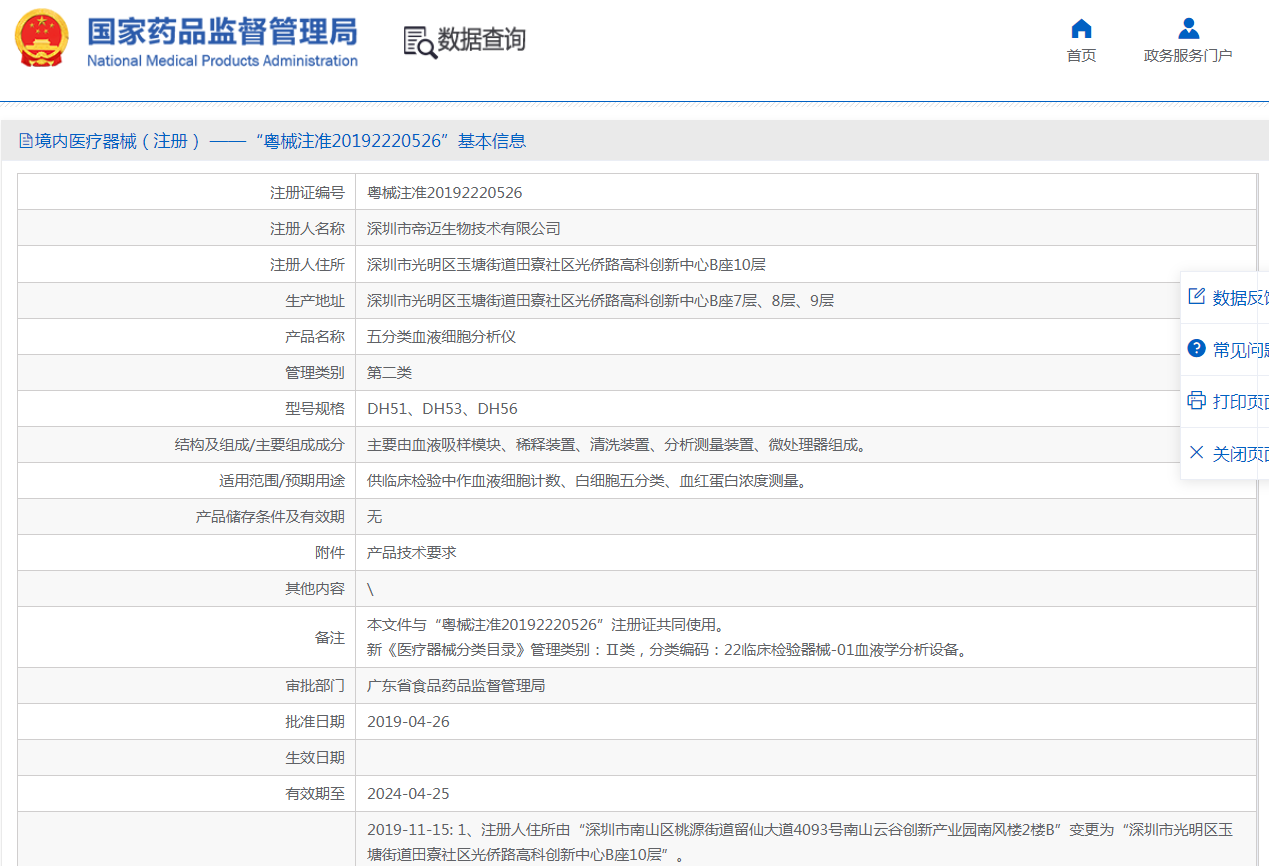Click the 注册证编号 row label
The image size is (1269, 866).
307,193
